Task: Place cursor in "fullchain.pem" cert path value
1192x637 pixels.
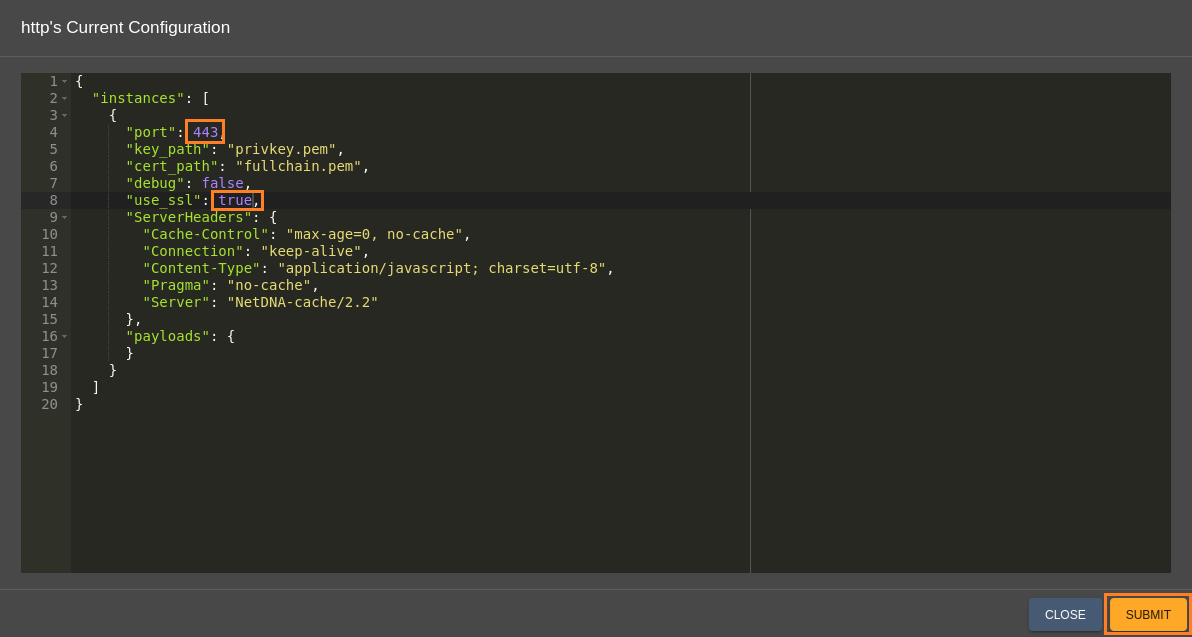Action: (x=298, y=166)
